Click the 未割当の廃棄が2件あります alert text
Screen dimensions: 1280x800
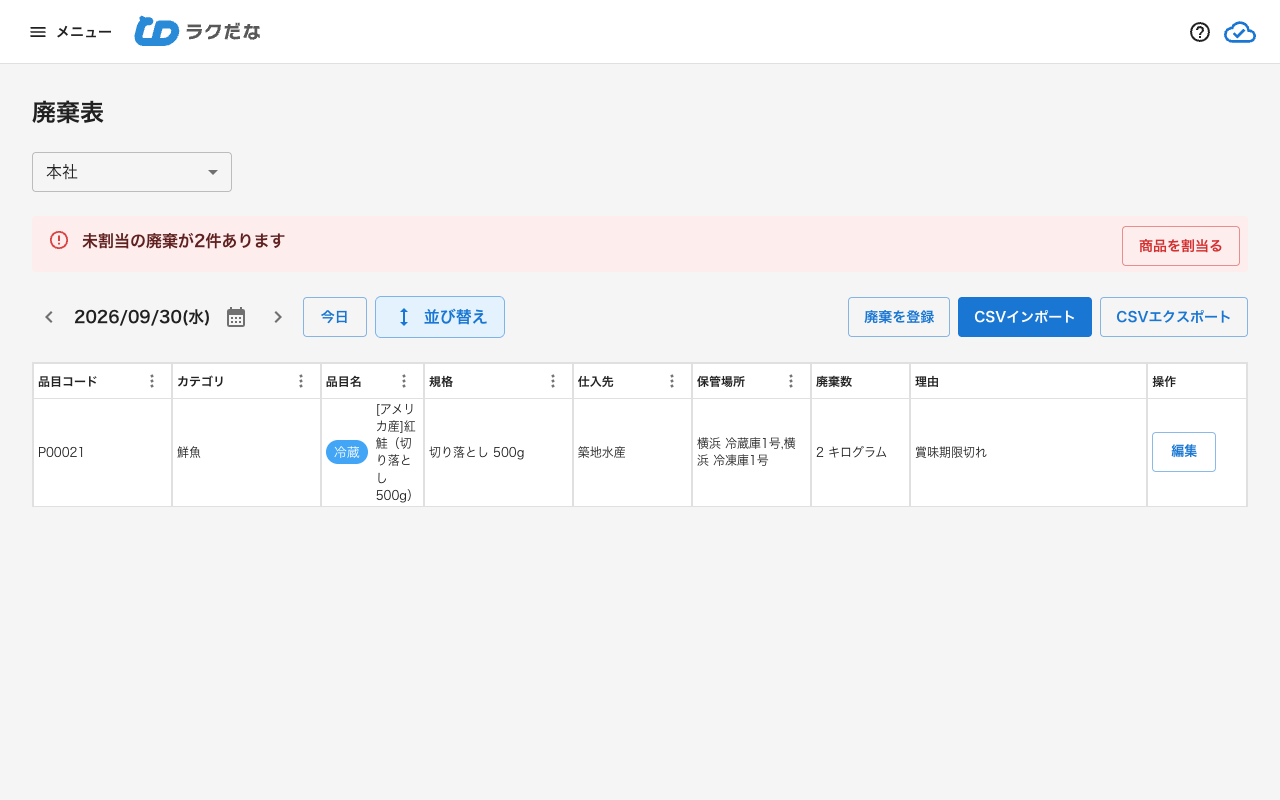tap(183, 240)
